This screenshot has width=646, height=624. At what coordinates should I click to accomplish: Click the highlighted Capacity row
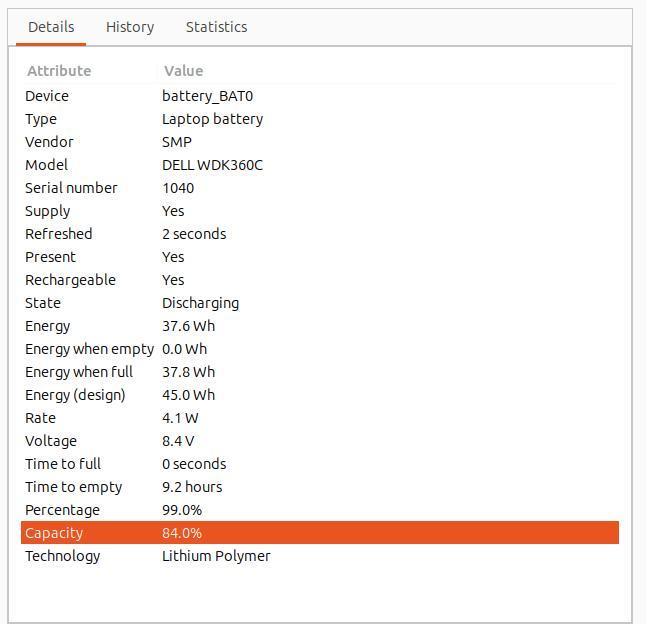pos(320,533)
